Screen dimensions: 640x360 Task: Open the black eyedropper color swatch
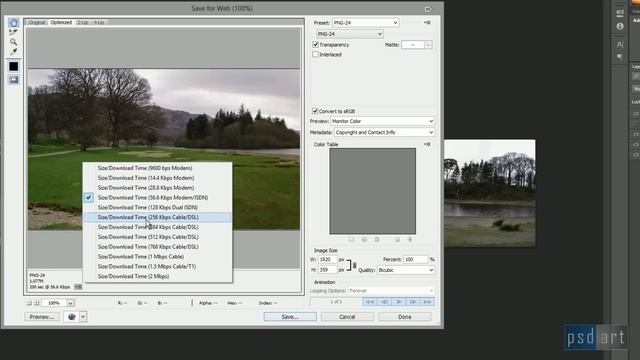[x=13, y=66]
